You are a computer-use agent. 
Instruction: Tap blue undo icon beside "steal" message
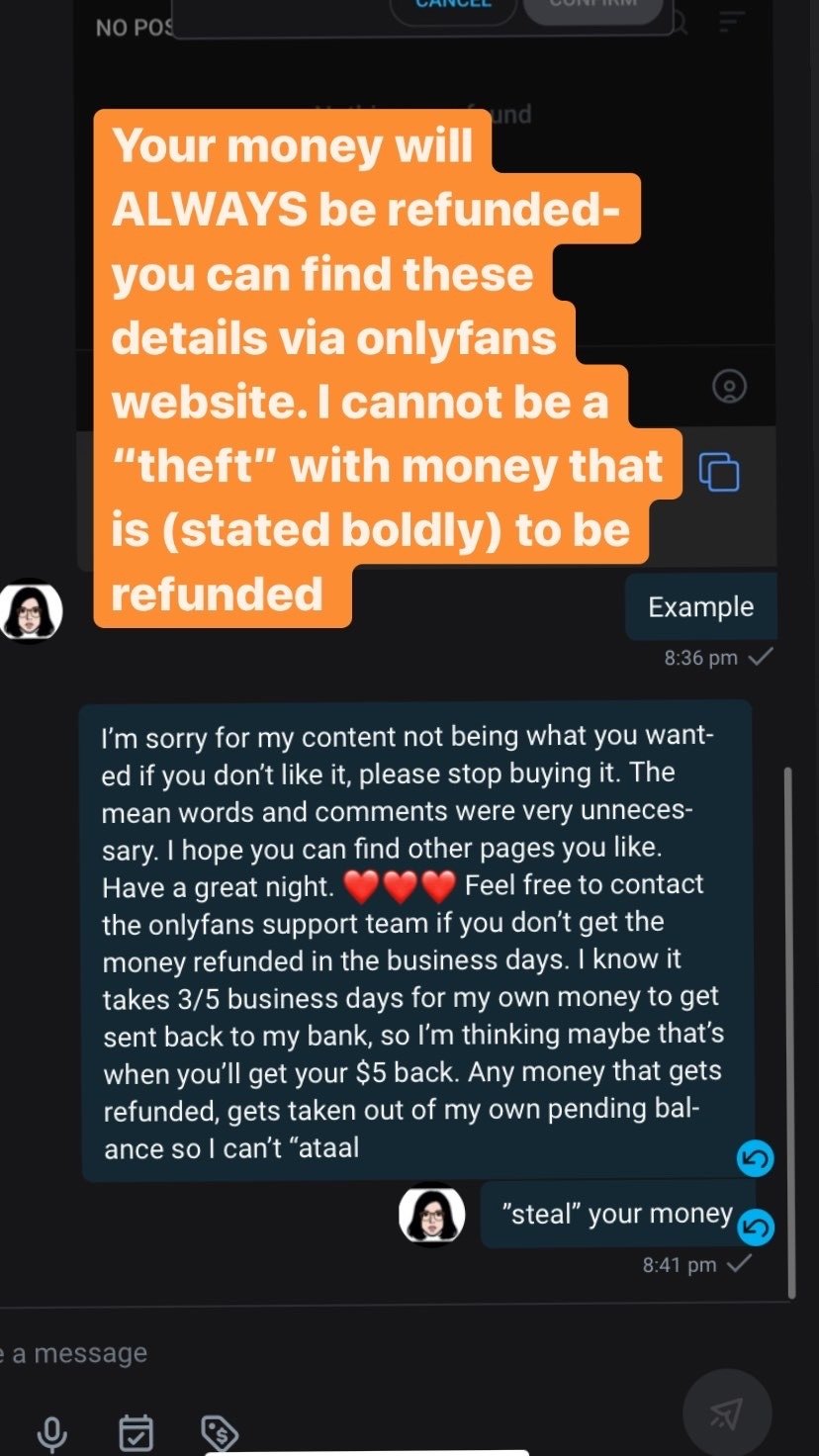[756, 1227]
